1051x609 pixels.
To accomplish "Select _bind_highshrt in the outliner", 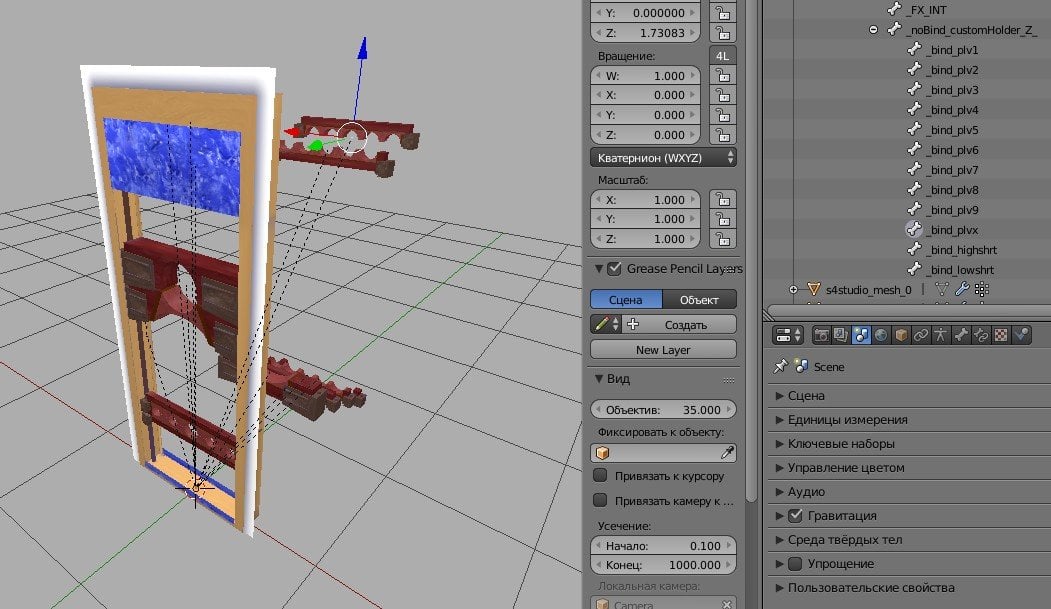I will pos(963,250).
